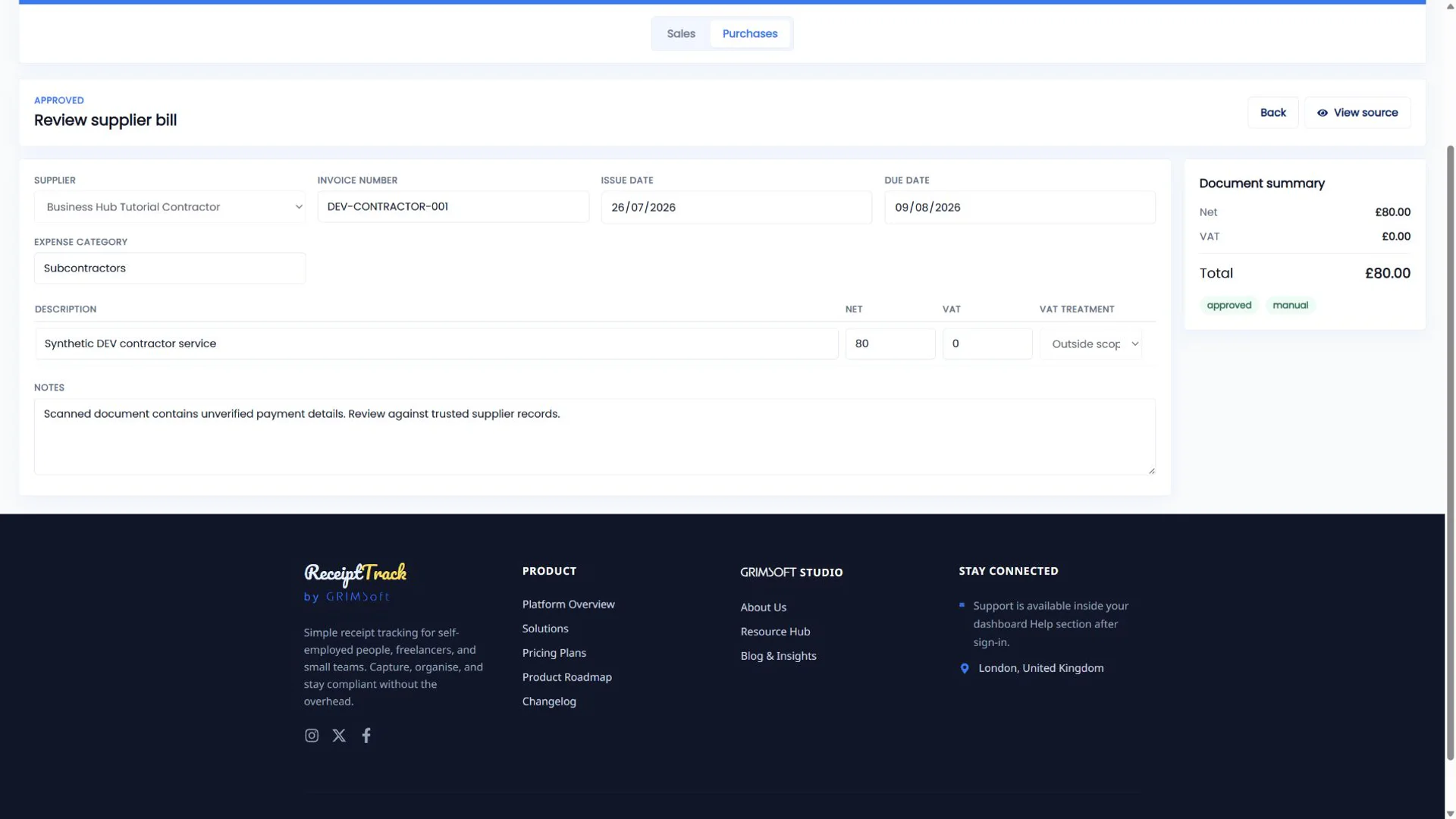Screen dimensions: 1456x819
Task: Open the Instagram icon in footer
Action: click(x=311, y=736)
